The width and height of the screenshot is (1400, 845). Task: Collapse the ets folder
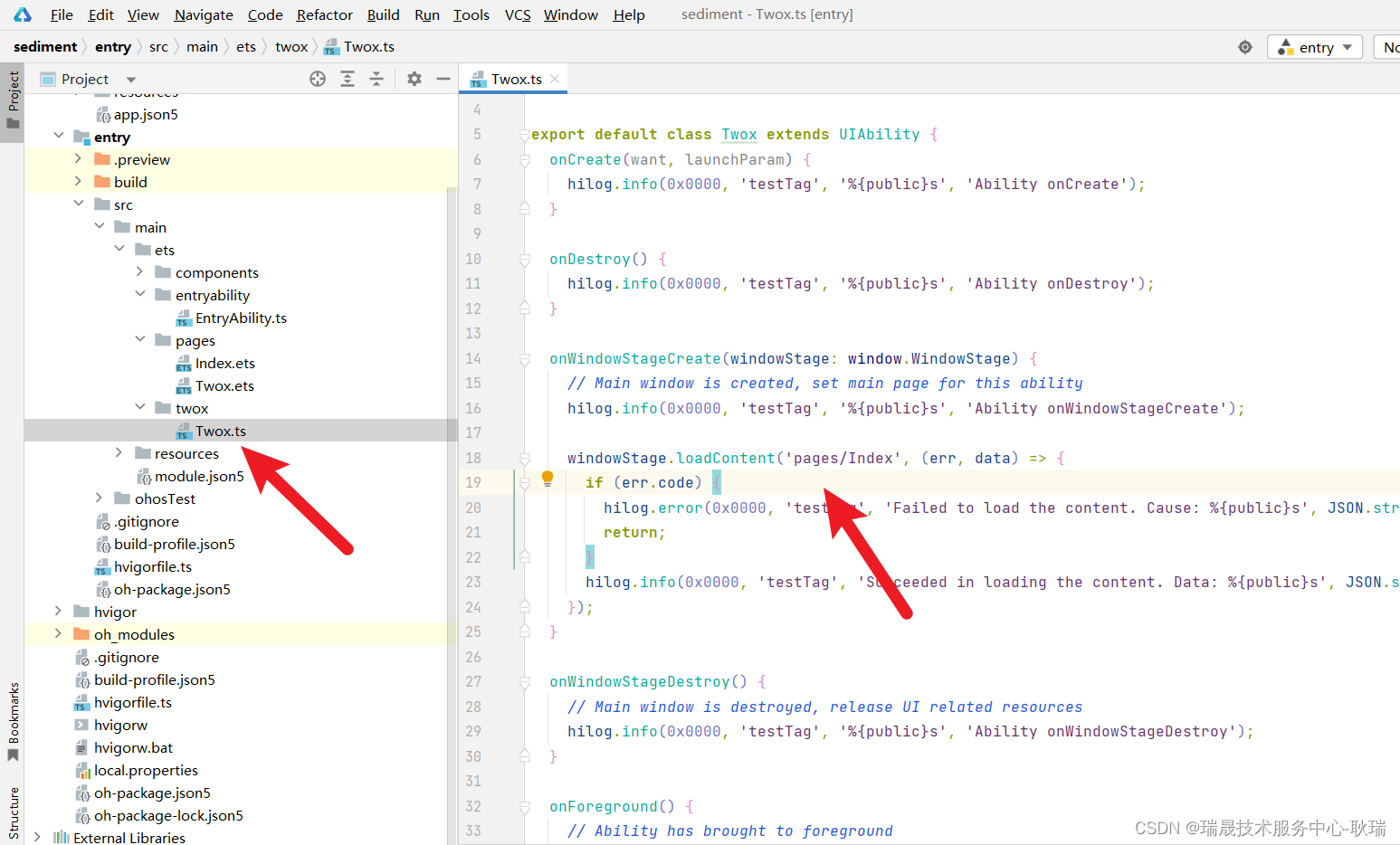coord(119,249)
